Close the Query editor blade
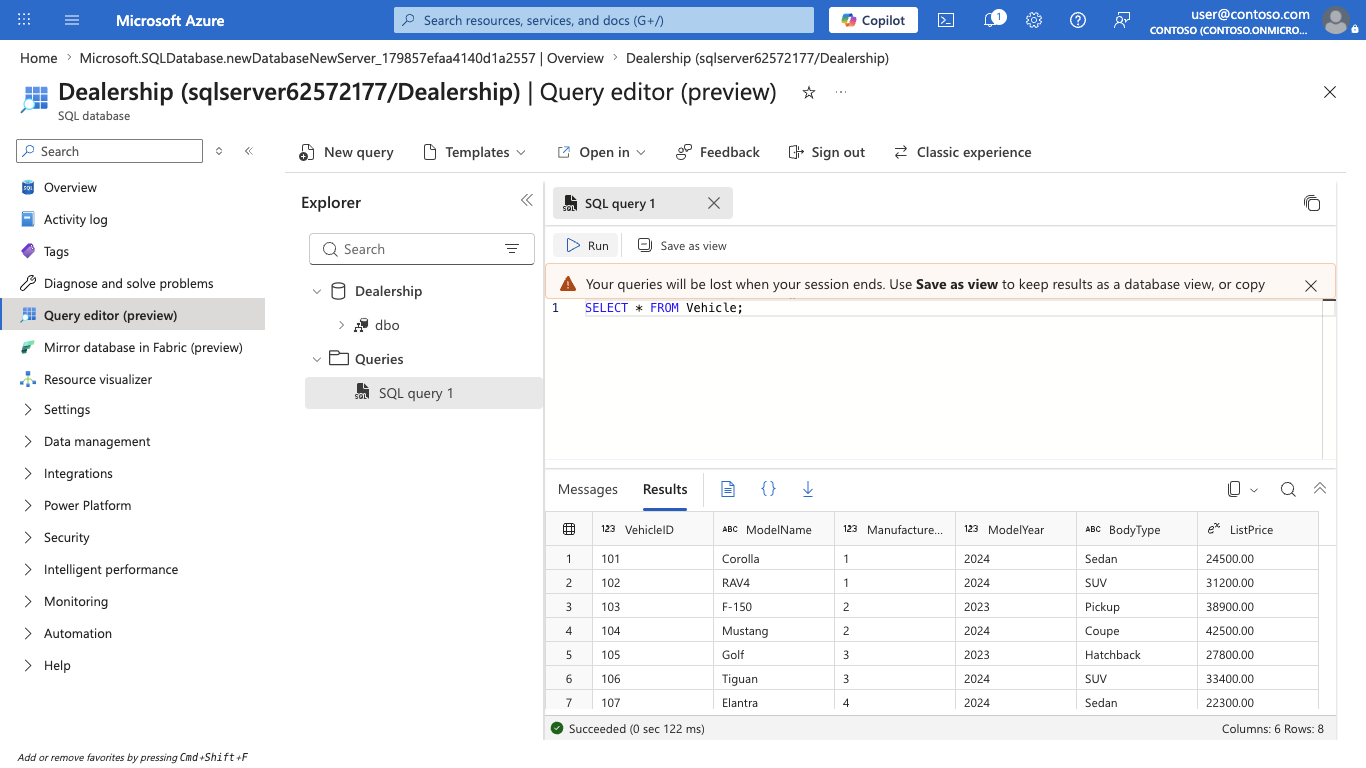1366x768 pixels. pyautogui.click(x=1330, y=92)
